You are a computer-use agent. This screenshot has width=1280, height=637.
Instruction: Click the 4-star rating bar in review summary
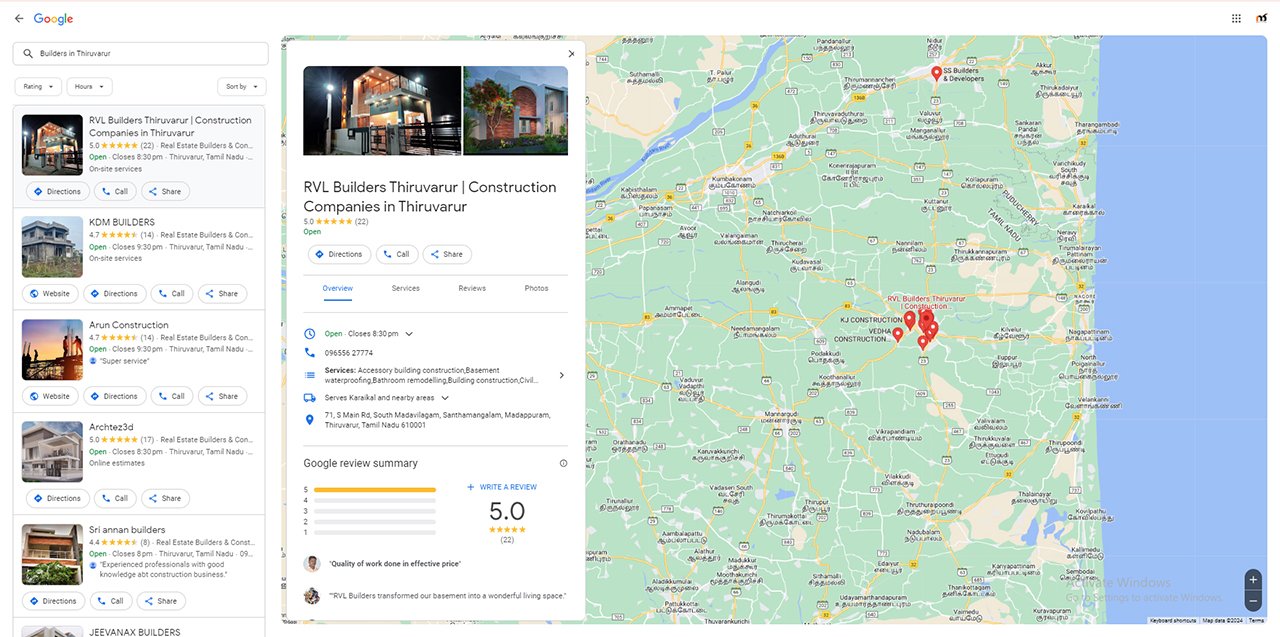(x=375, y=500)
